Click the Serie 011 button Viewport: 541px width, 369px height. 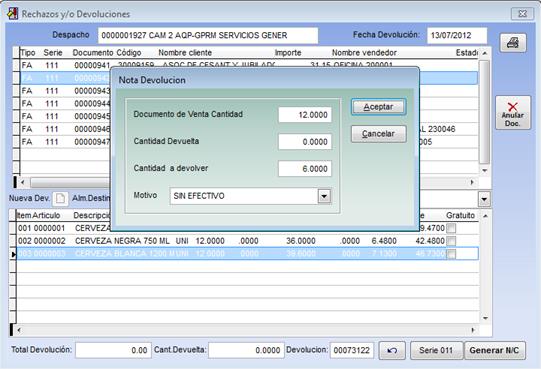coord(436,350)
